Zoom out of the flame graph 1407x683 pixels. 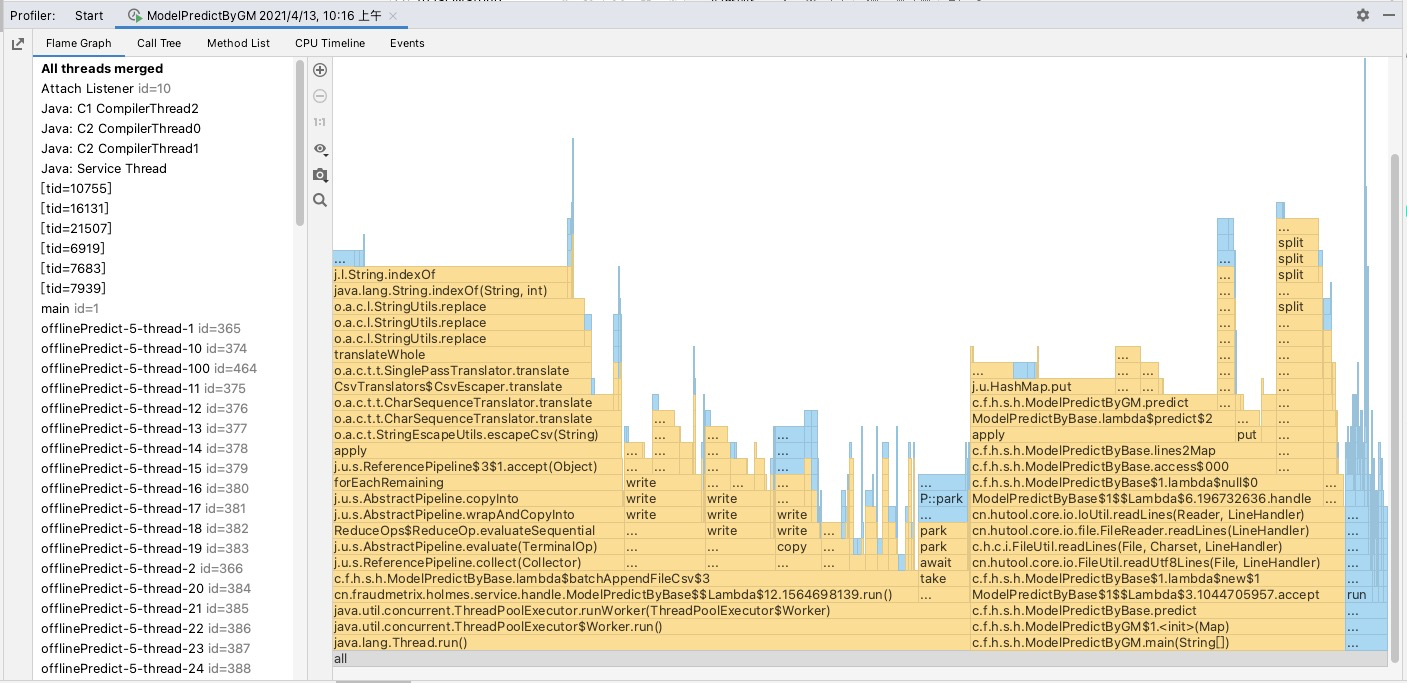pos(320,96)
